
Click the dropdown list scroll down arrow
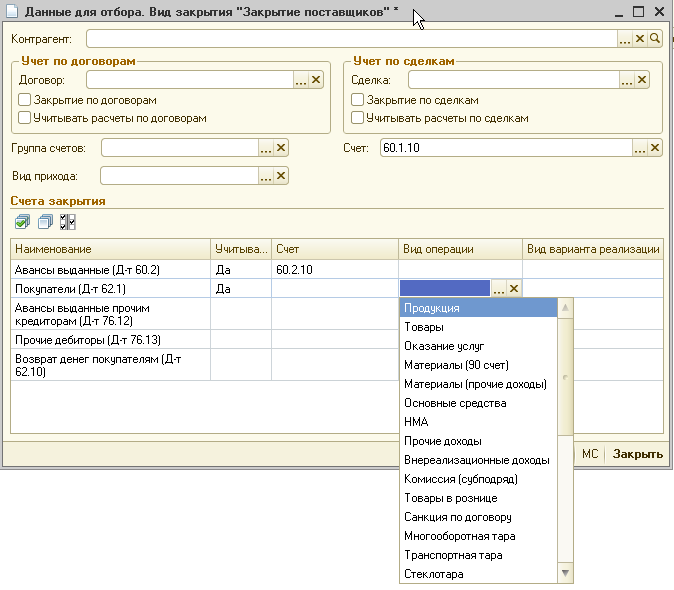point(565,574)
